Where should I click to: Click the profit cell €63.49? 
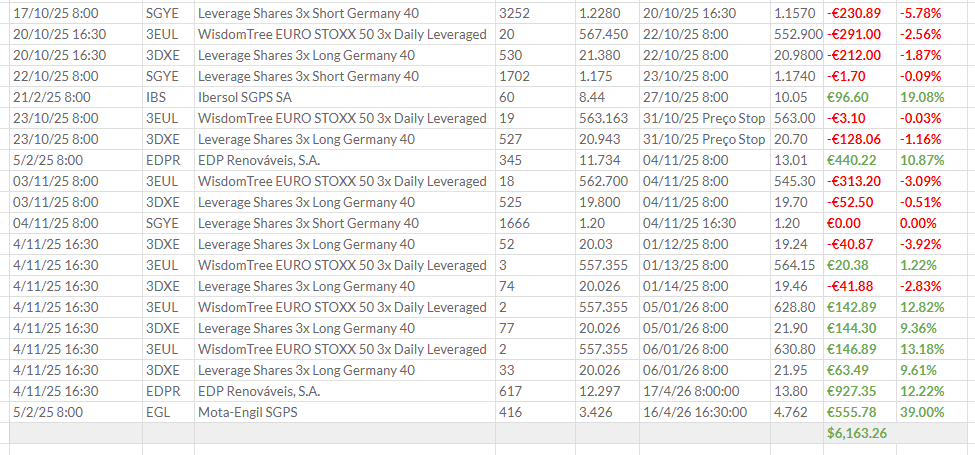tap(860, 370)
